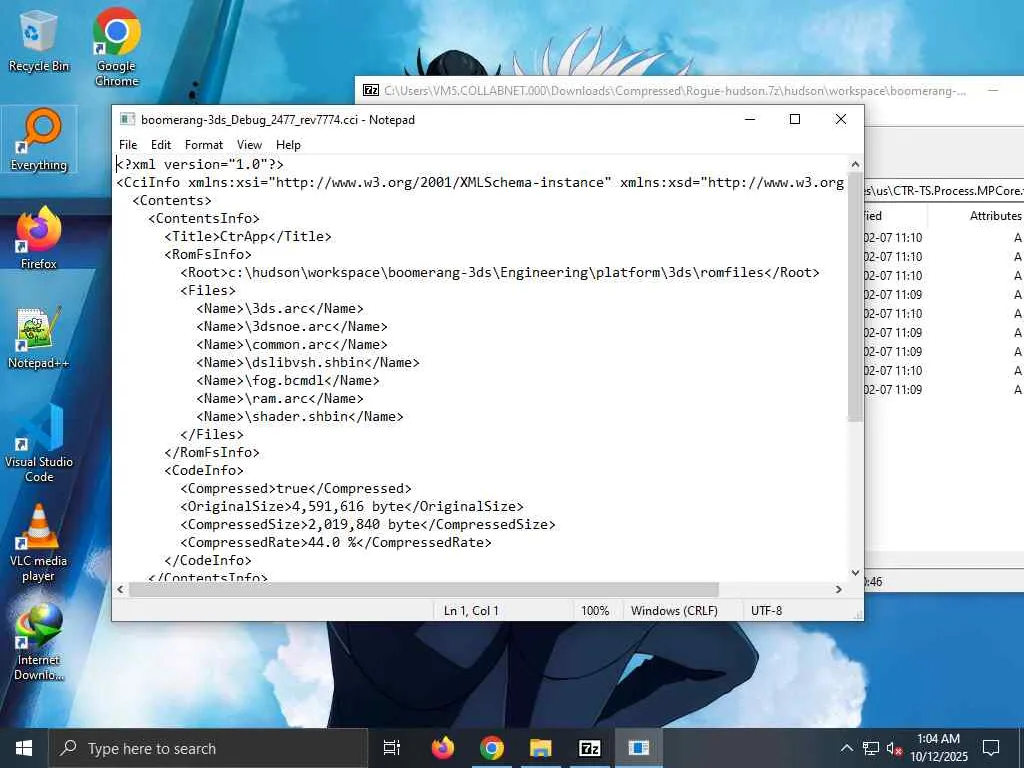Select the Visual Studio Code desktop shortcut
Viewport: 1024px width, 768px height.
click(39, 444)
